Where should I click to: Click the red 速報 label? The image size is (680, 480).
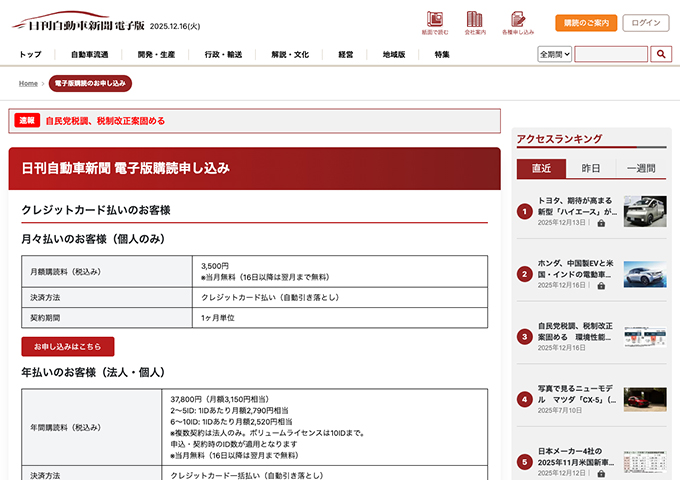27,121
